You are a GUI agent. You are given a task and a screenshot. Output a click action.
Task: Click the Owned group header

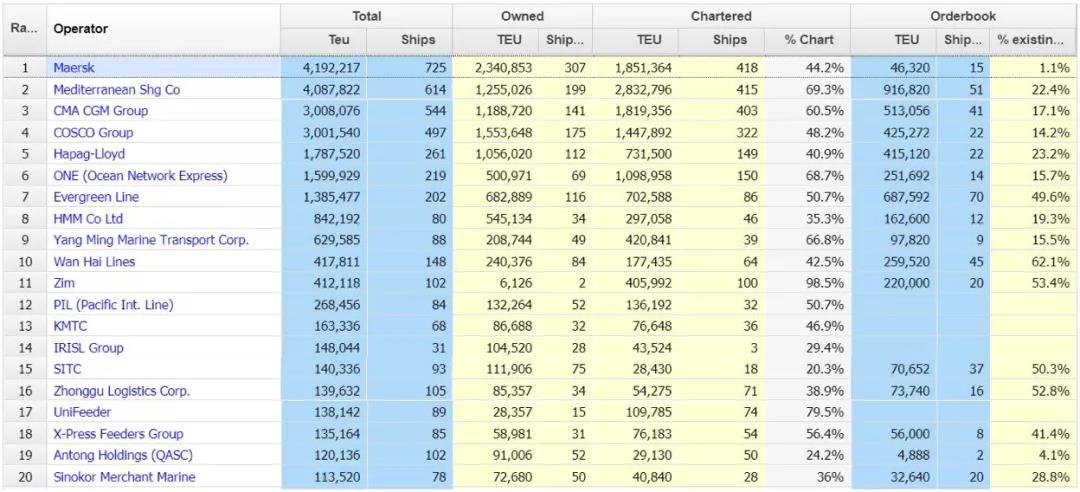522,16
